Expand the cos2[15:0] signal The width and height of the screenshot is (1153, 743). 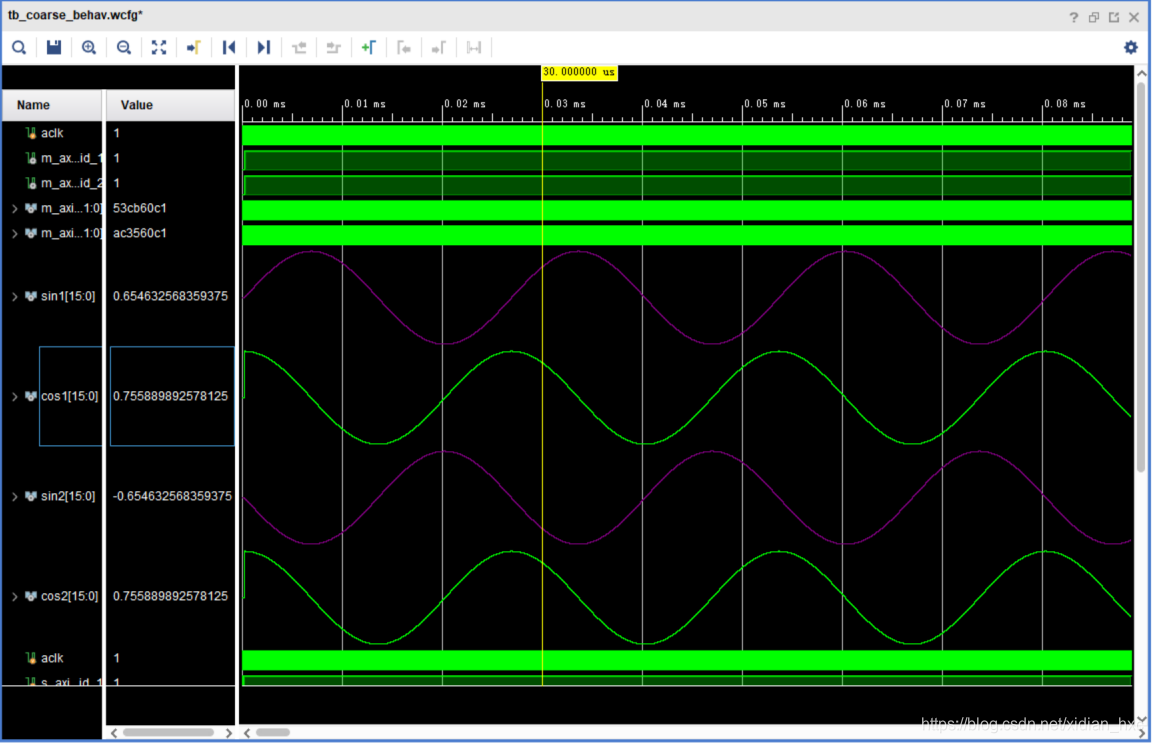(x=14, y=597)
